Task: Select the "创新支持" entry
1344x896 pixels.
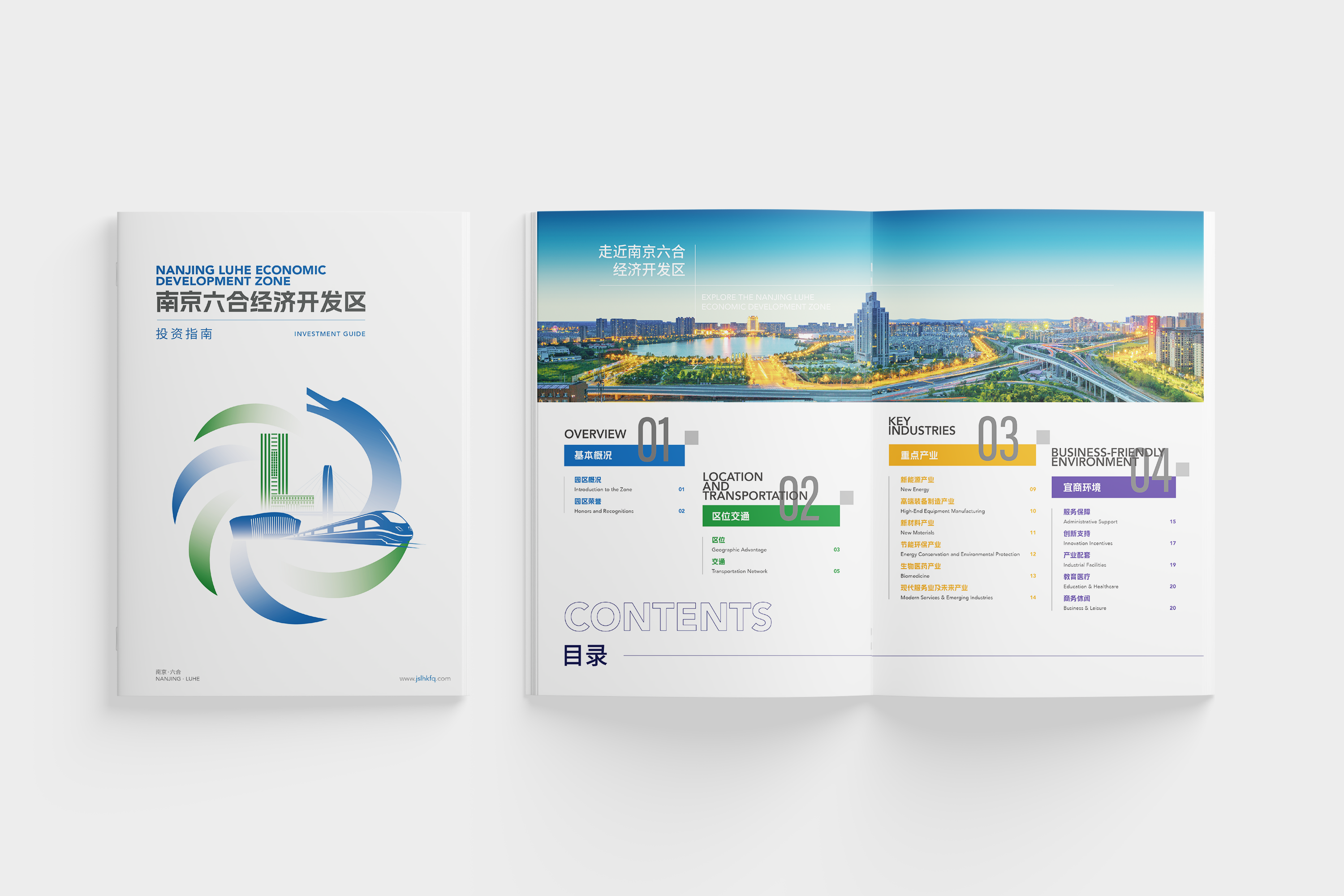Action: pos(1077,534)
